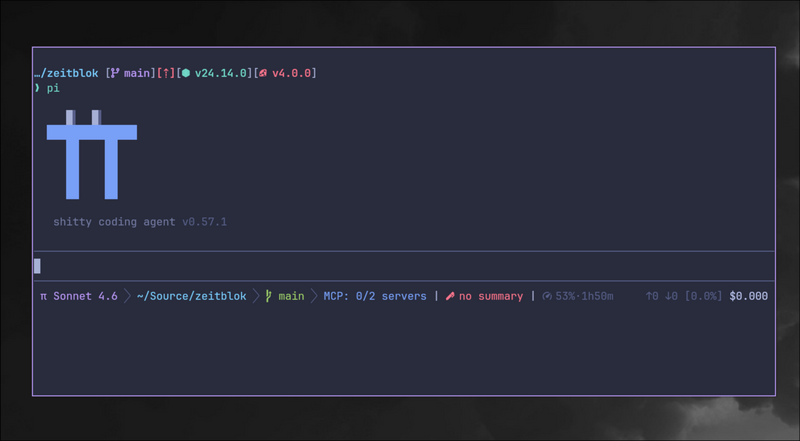Click the [0.0%] context percentage
This screenshot has height=441, width=800.
pos(704,297)
